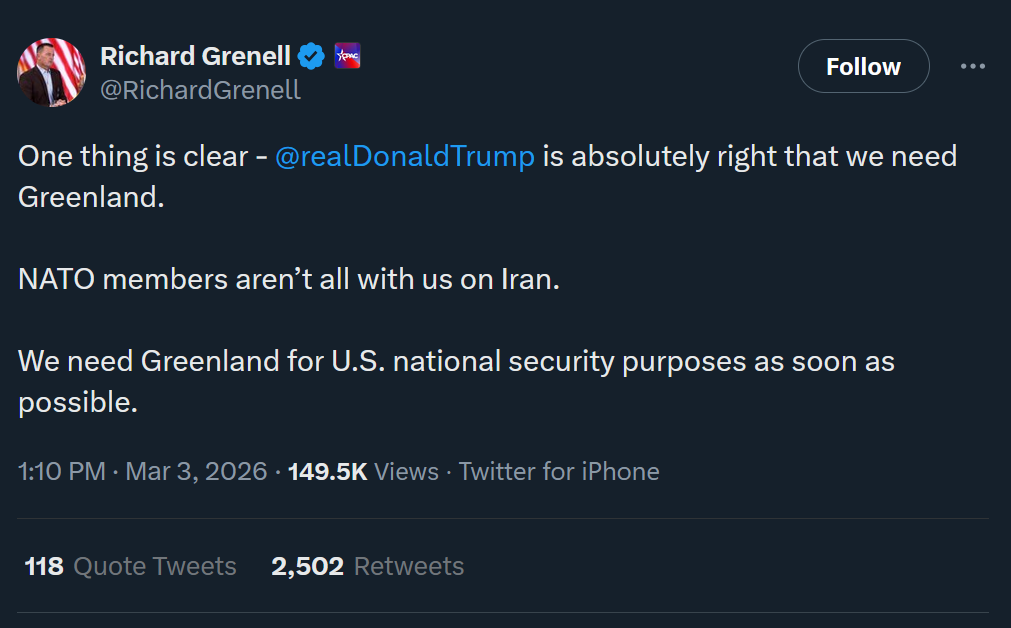Open the three-dot more options menu

(x=972, y=66)
